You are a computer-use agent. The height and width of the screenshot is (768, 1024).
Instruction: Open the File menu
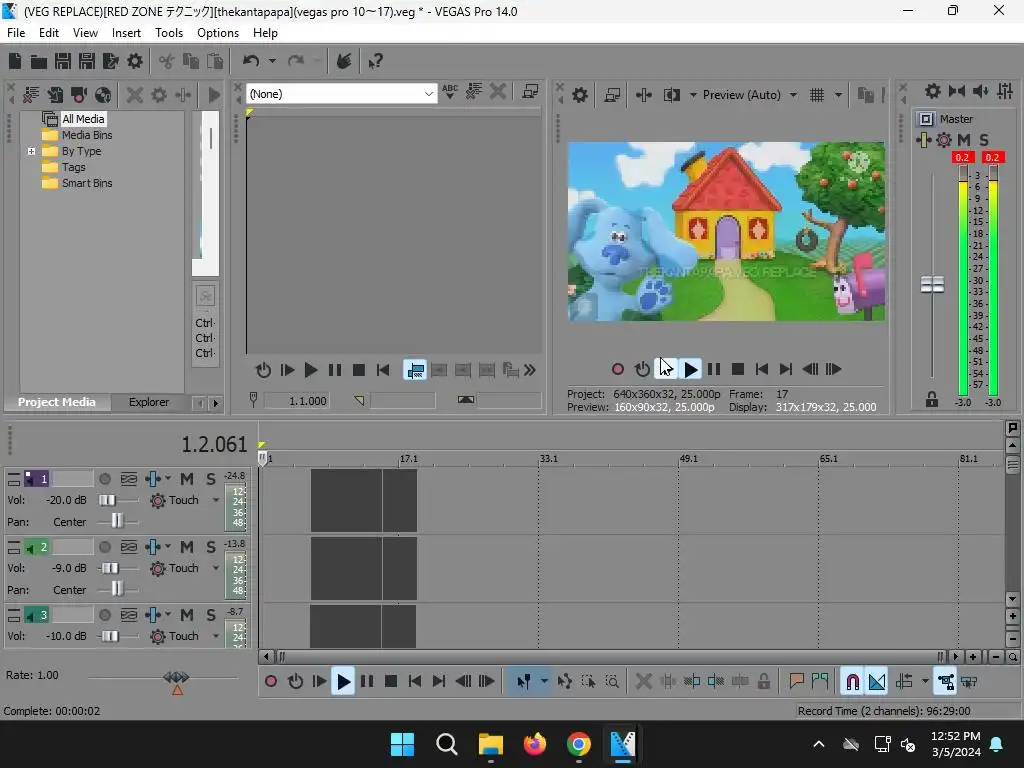16,33
